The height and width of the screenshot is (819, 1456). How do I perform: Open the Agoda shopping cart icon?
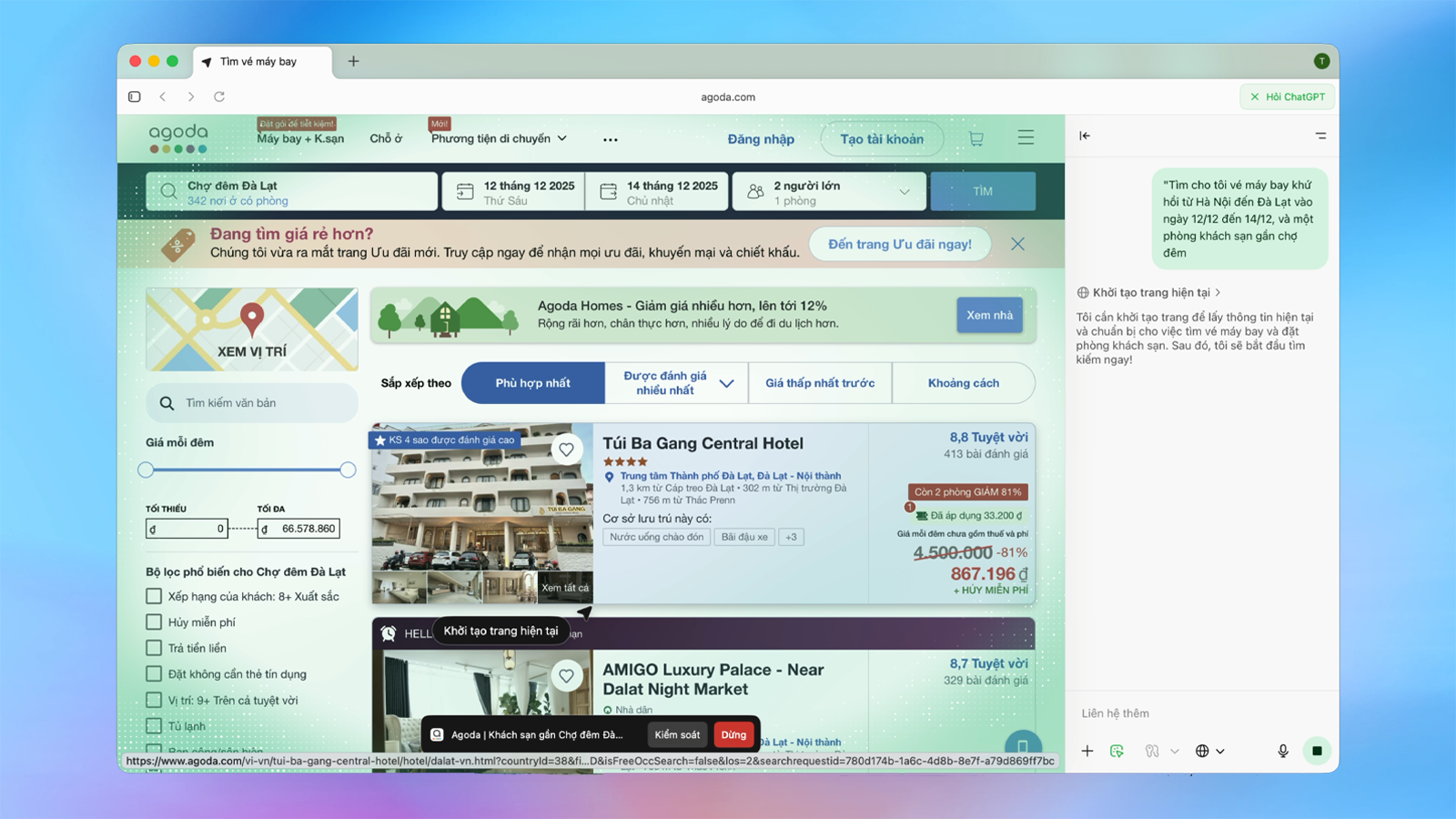click(x=976, y=139)
